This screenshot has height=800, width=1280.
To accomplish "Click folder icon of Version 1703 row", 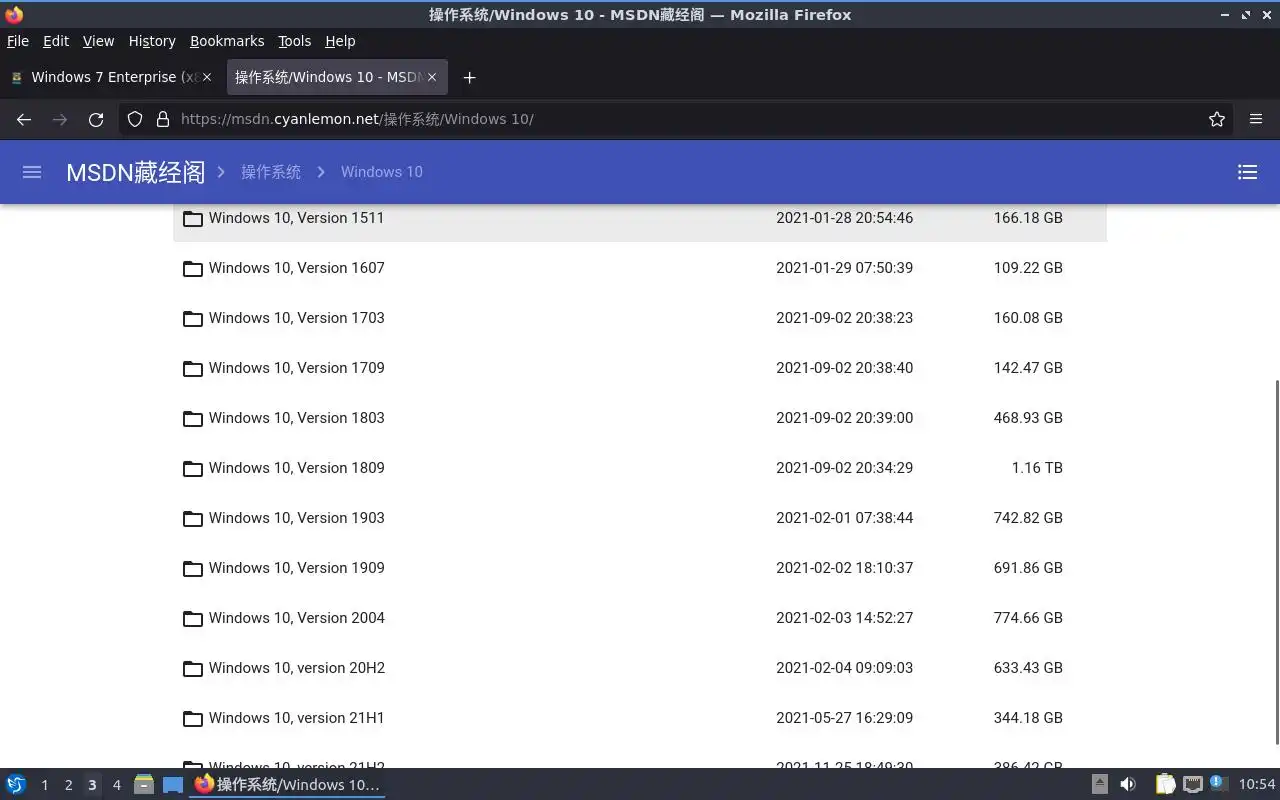I will (x=193, y=318).
